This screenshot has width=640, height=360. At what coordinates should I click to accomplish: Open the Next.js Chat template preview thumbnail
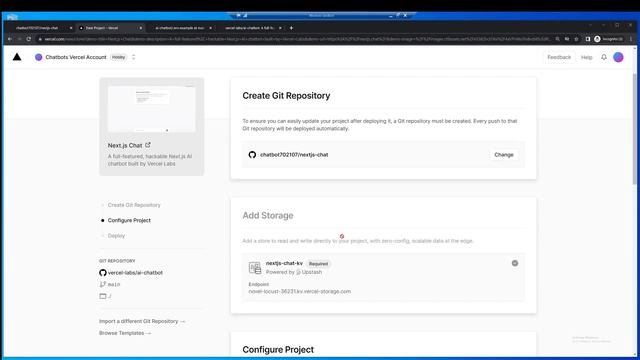coord(151,109)
